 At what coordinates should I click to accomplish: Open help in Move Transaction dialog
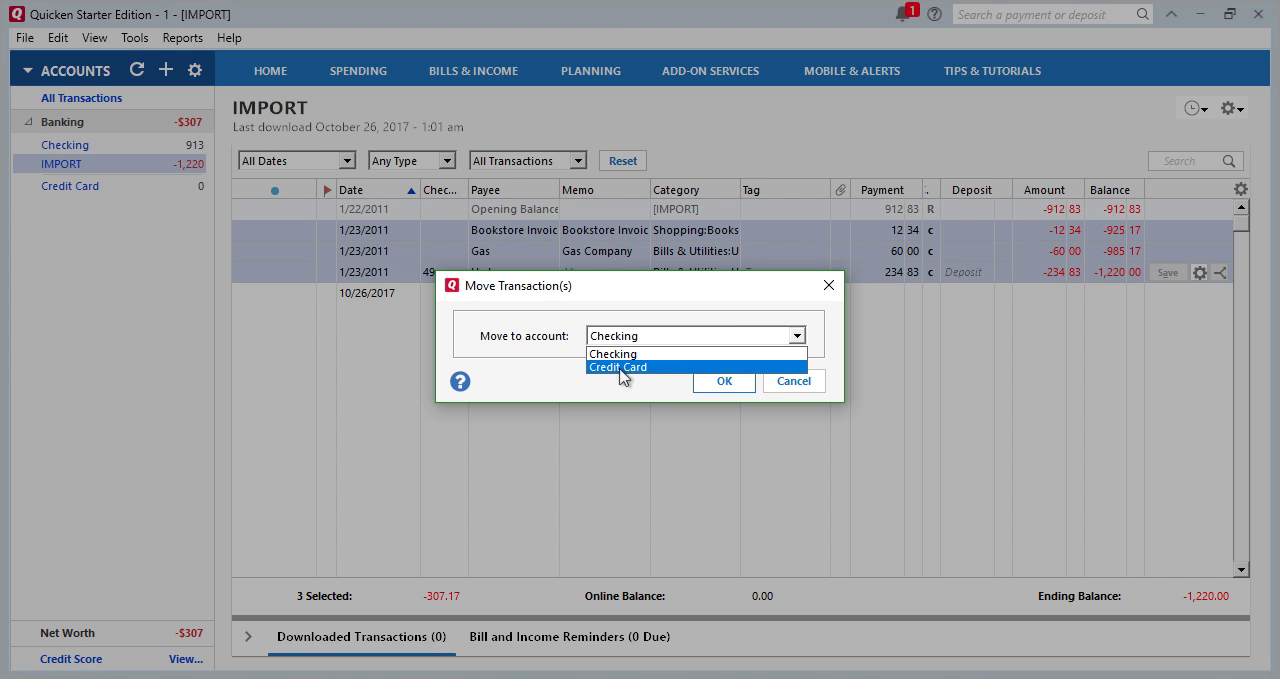click(x=460, y=381)
